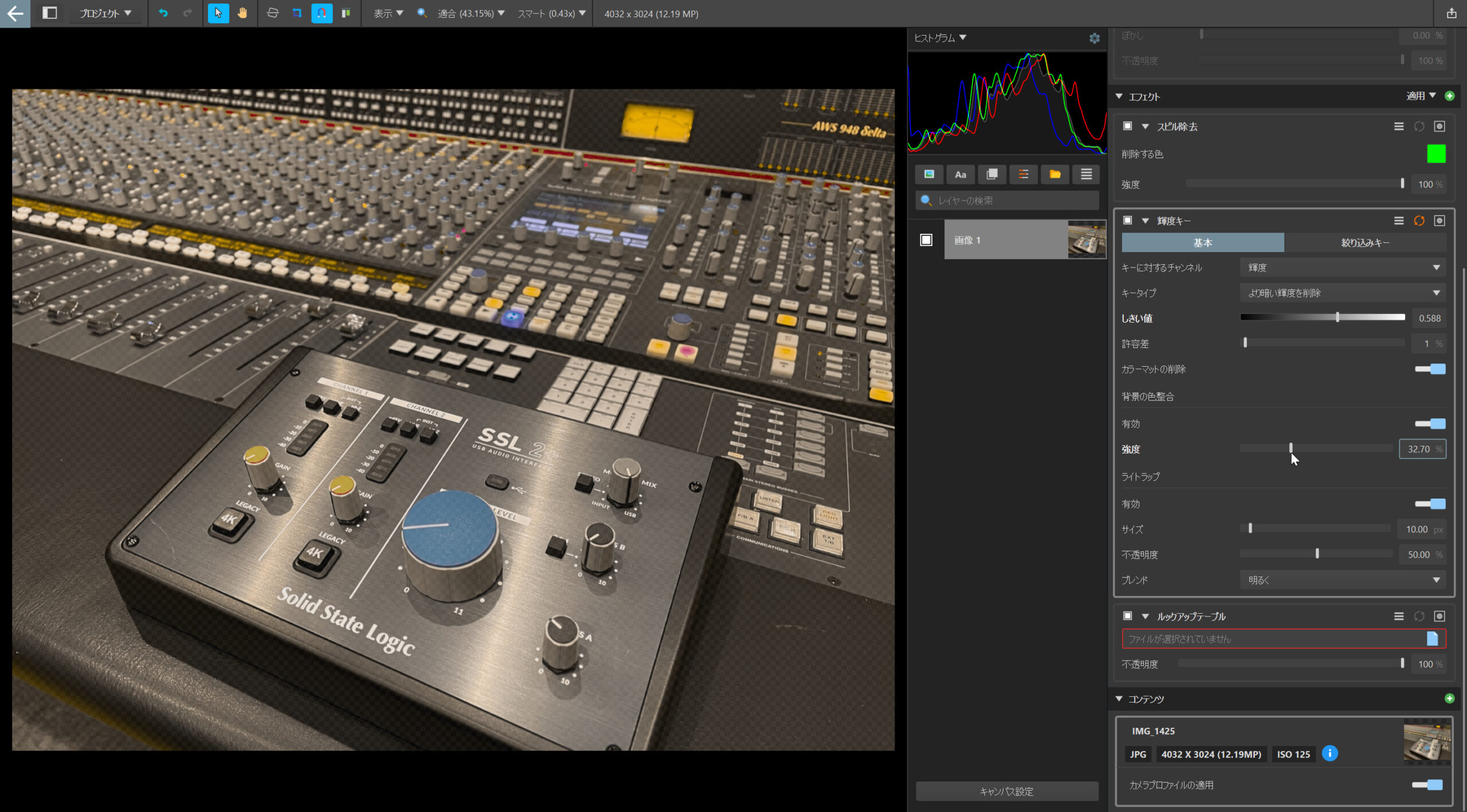Open the 表示 view dropdown
Viewport: 1467px width, 812px height.
coord(388,13)
